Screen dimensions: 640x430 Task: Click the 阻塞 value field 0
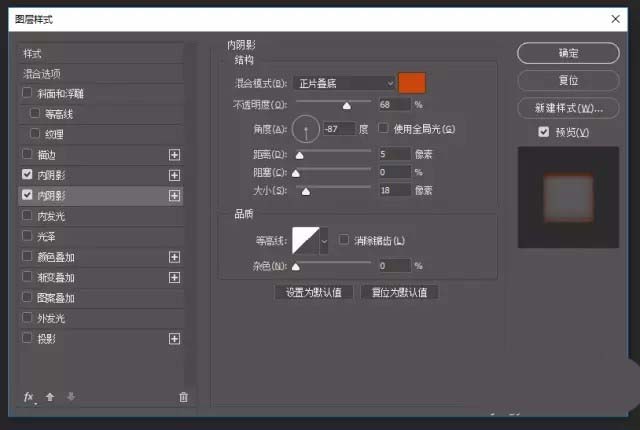click(x=394, y=172)
